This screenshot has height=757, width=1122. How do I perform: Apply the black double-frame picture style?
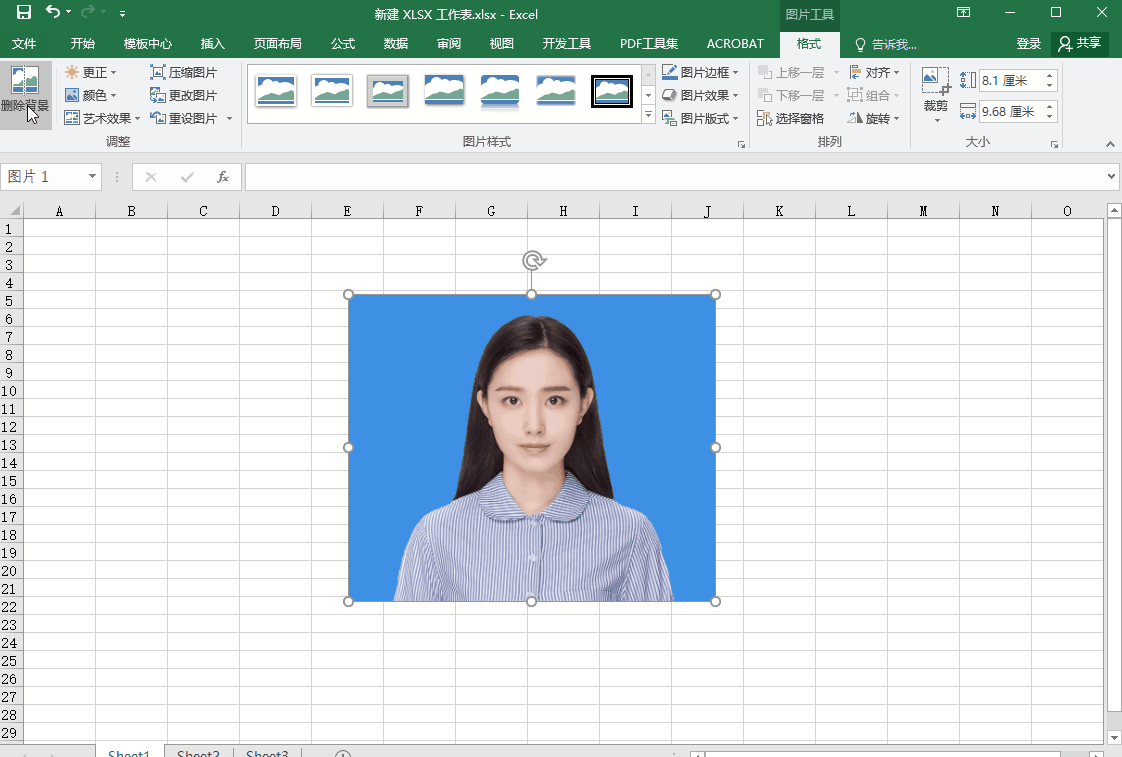click(611, 91)
